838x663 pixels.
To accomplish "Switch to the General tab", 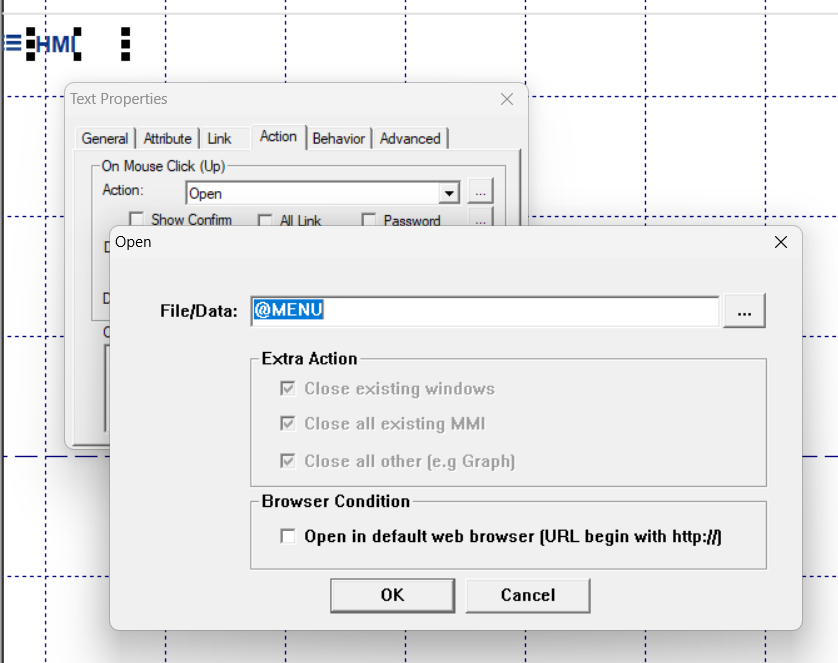I will (105, 139).
